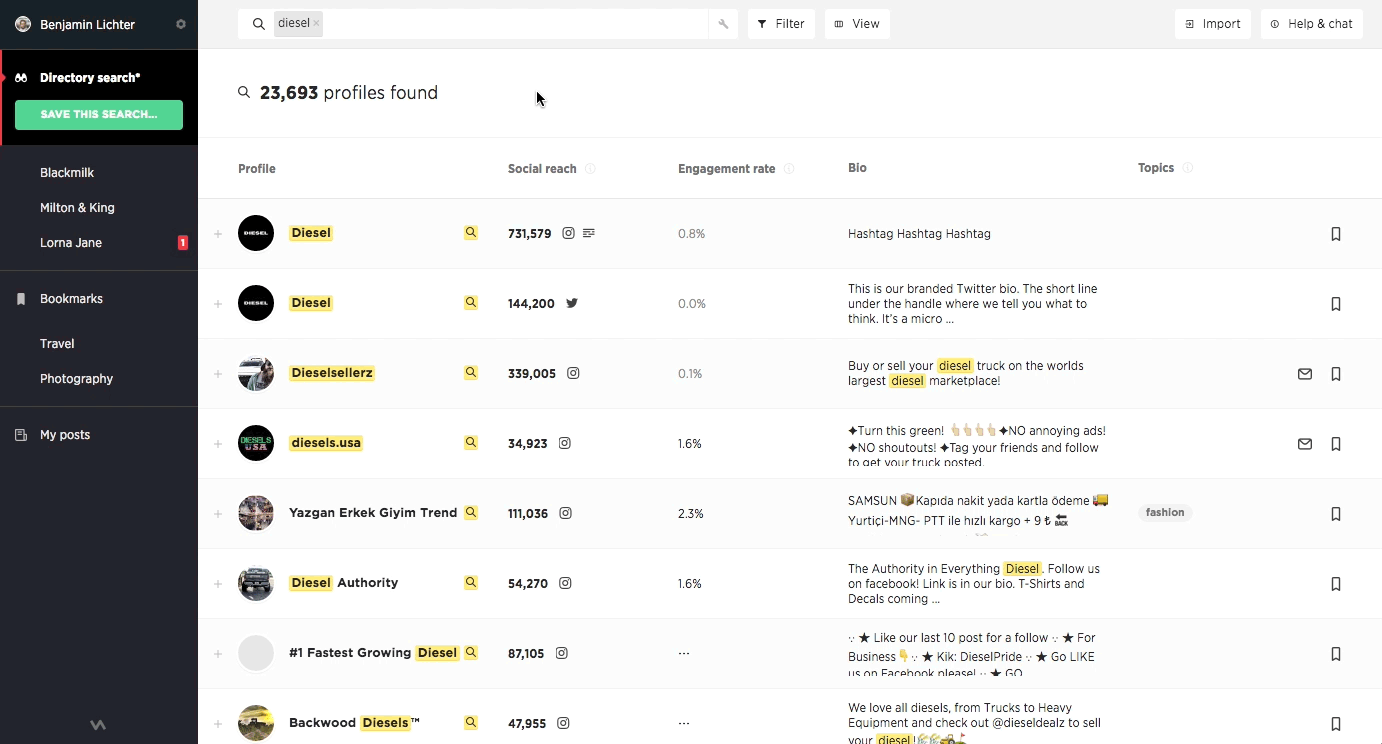Open the Photography bookmark list
Viewport: 1382px width, 744px height.
[x=76, y=379]
